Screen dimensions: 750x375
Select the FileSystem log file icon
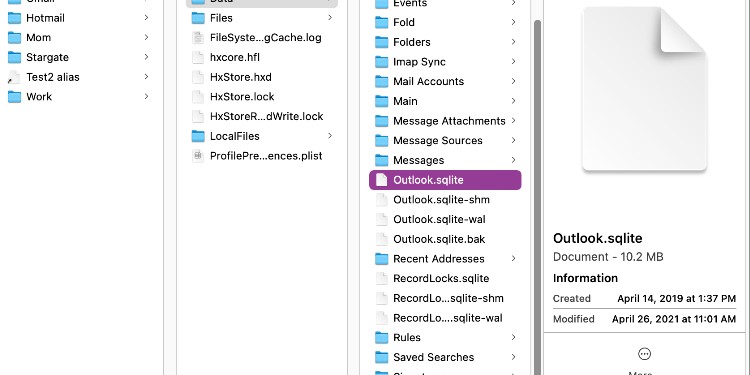pos(198,38)
